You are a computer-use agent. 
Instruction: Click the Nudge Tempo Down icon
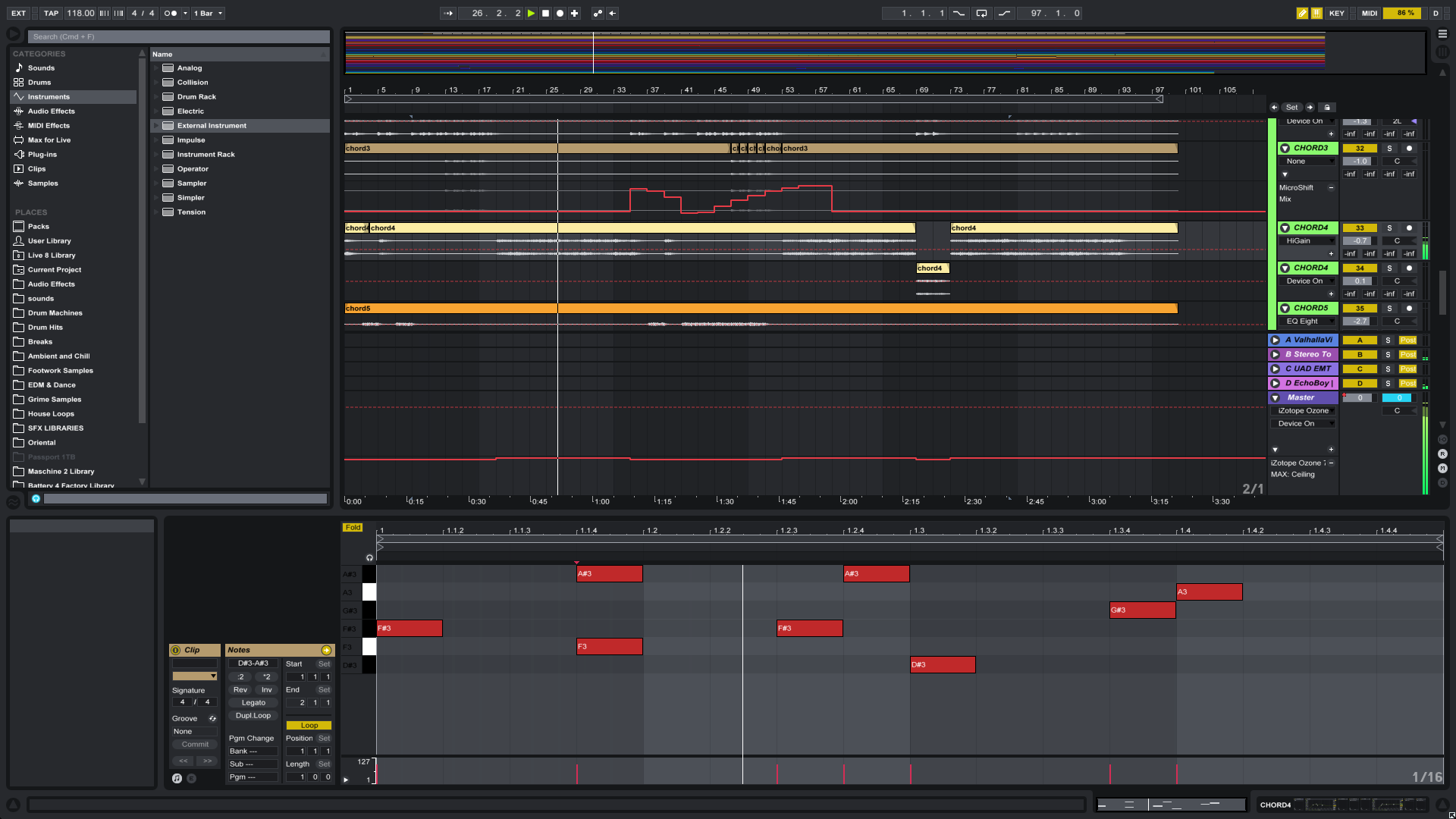[x=104, y=13]
